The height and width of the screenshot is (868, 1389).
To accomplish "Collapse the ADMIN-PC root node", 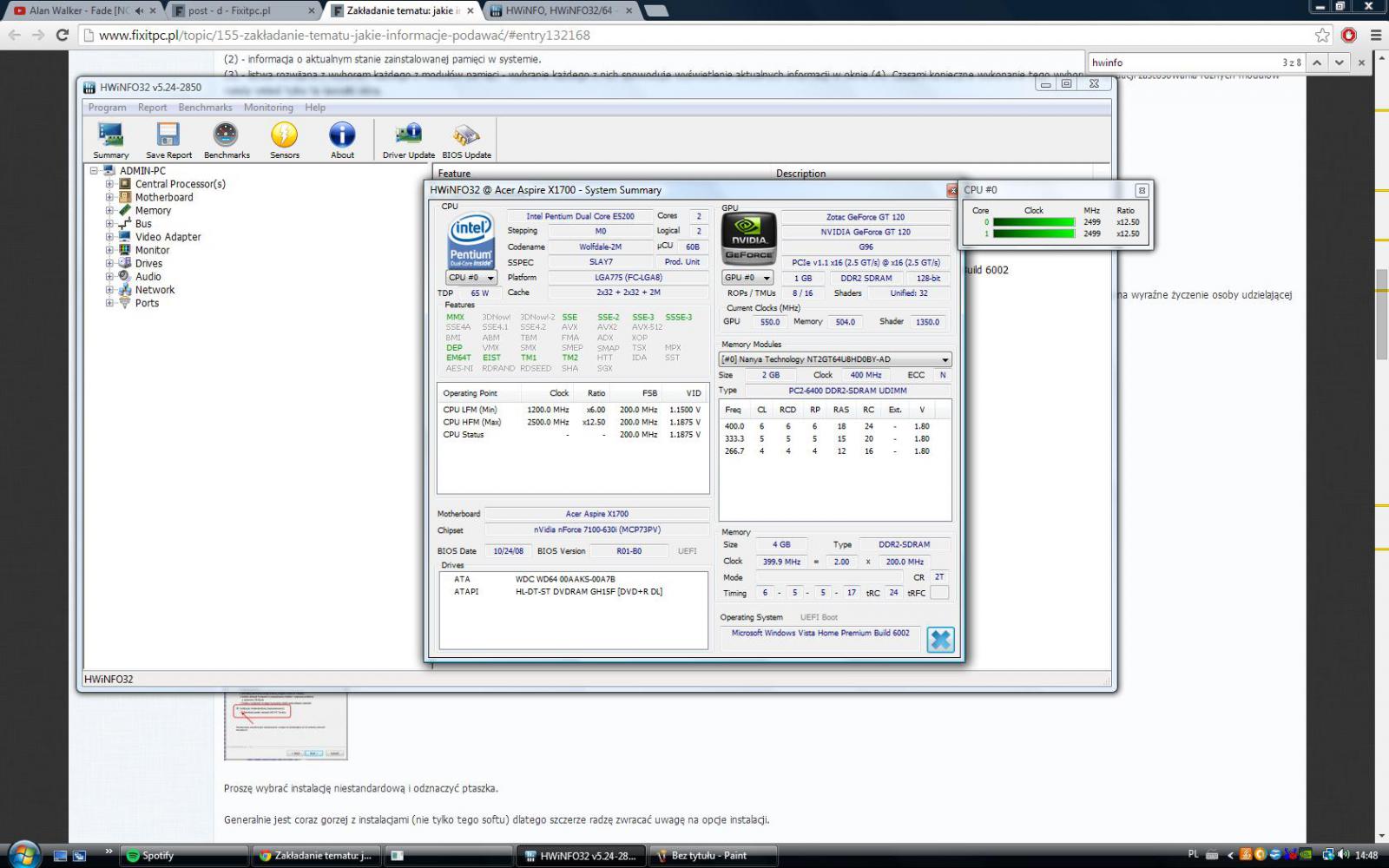I will click(94, 171).
